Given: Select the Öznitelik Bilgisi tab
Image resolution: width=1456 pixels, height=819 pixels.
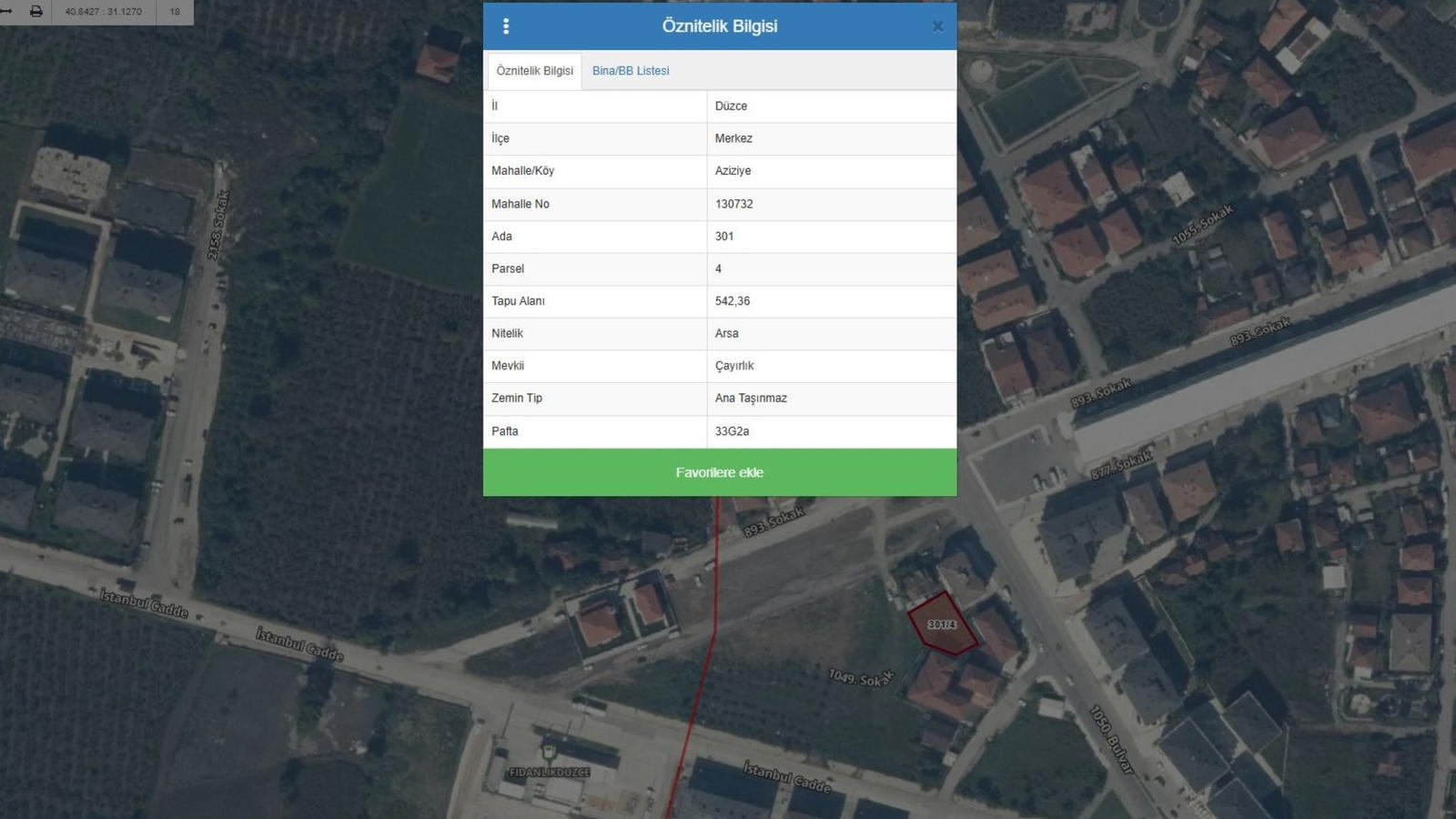Looking at the screenshot, I should coord(534,71).
